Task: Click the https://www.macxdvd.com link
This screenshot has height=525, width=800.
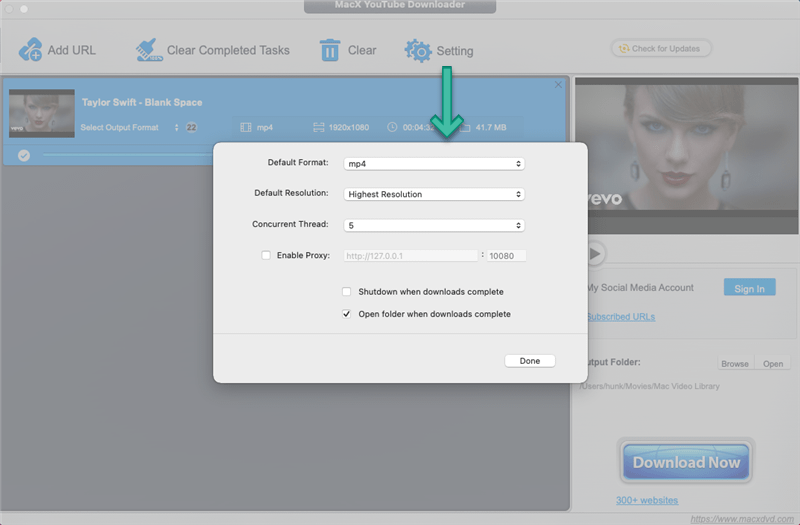Action: tap(742, 519)
